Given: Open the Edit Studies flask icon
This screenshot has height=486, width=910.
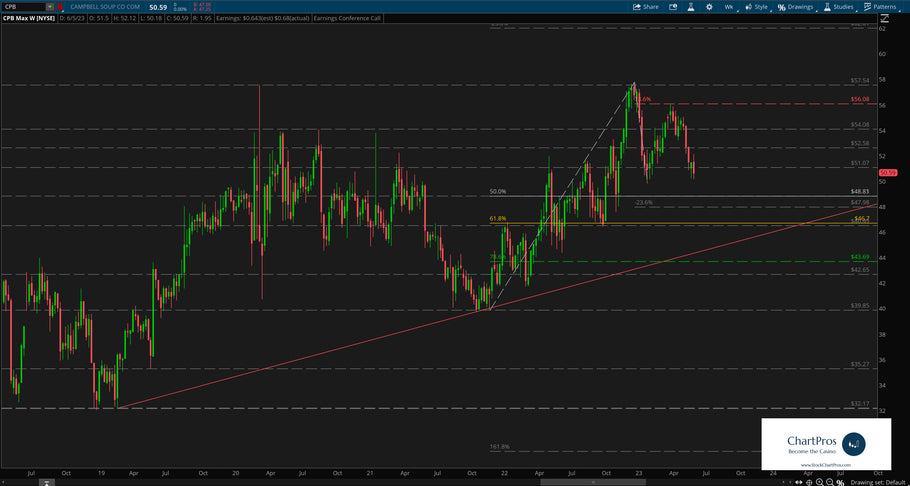Looking at the screenshot, I should pyautogui.click(x=691, y=7).
